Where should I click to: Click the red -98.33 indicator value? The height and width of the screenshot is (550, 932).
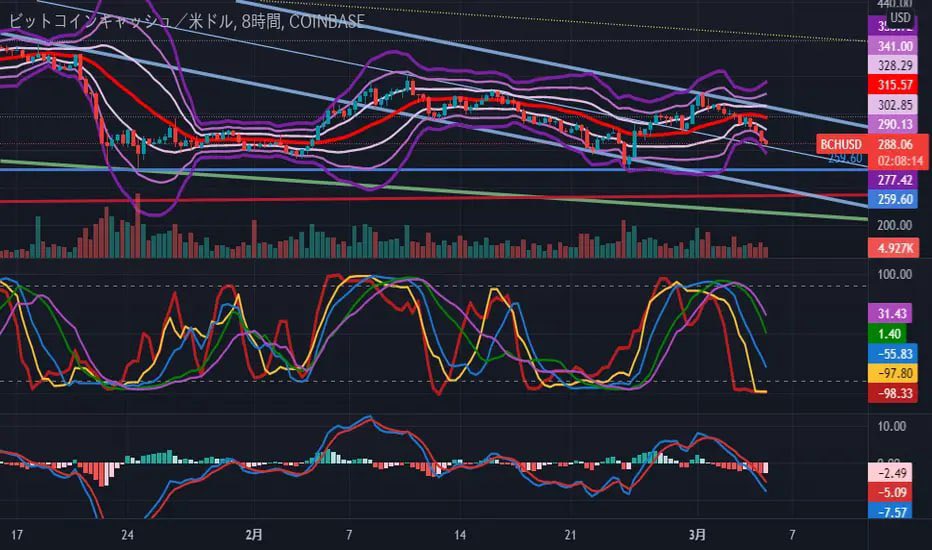point(893,393)
